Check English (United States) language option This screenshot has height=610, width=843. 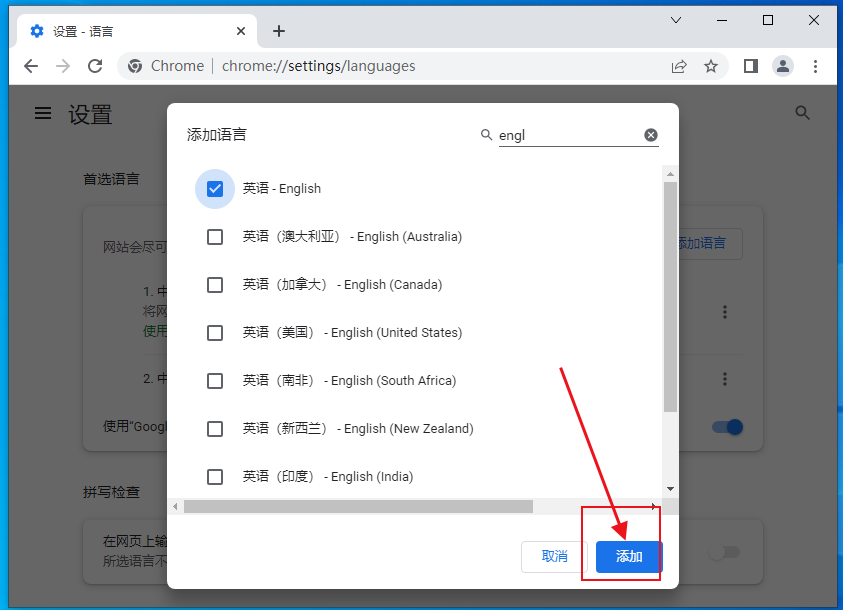[215, 332]
